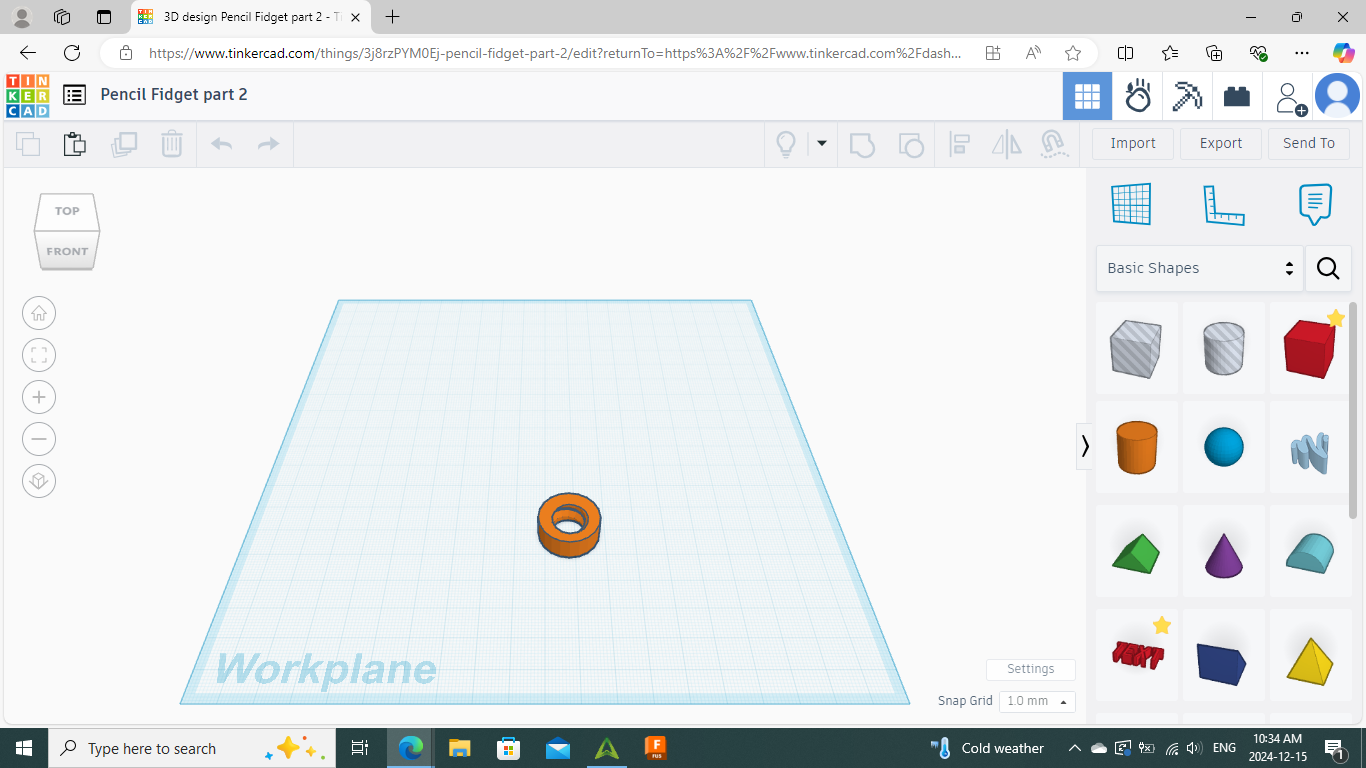
Task: Click the Export button
Action: (x=1221, y=143)
